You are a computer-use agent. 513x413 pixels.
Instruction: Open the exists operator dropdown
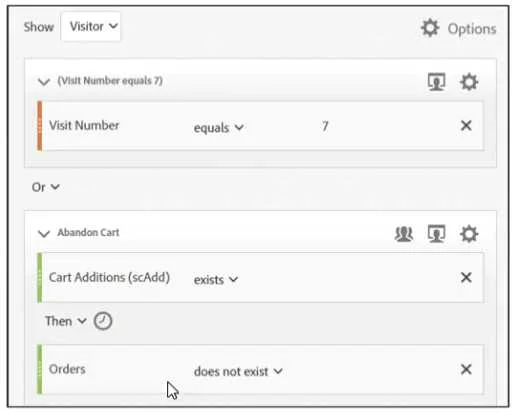click(x=216, y=280)
